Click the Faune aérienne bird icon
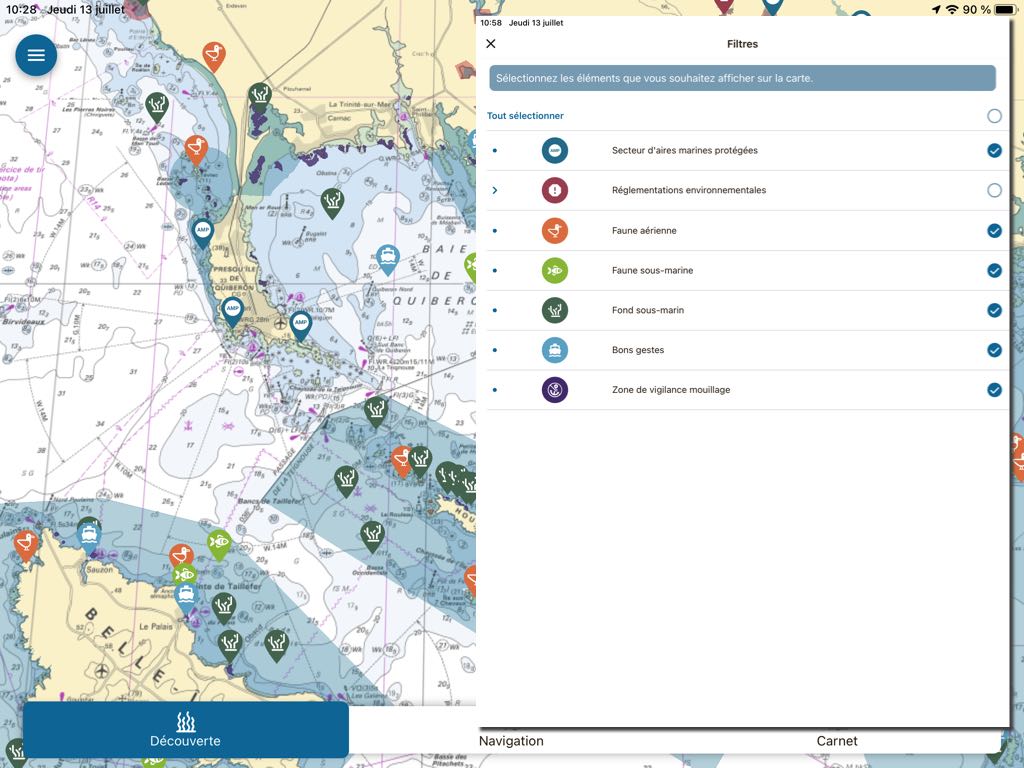Viewport: 1024px width, 768px height. pyautogui.click(x=554, y=231)
